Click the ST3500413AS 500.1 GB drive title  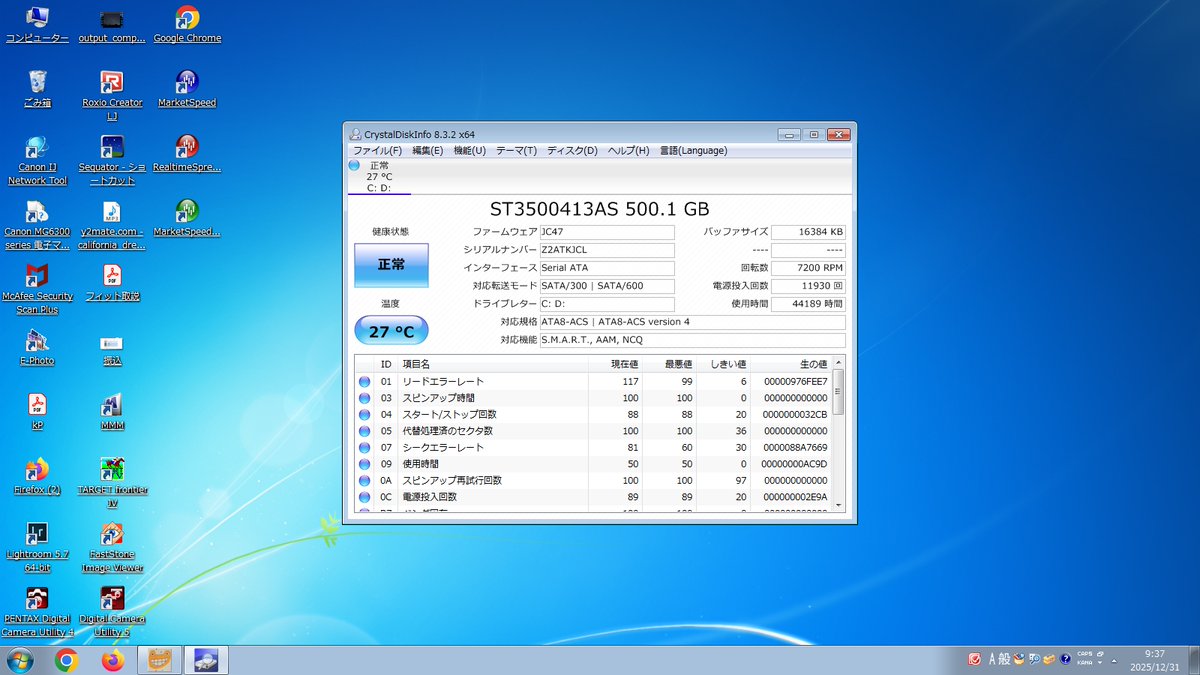coord(599,209)
